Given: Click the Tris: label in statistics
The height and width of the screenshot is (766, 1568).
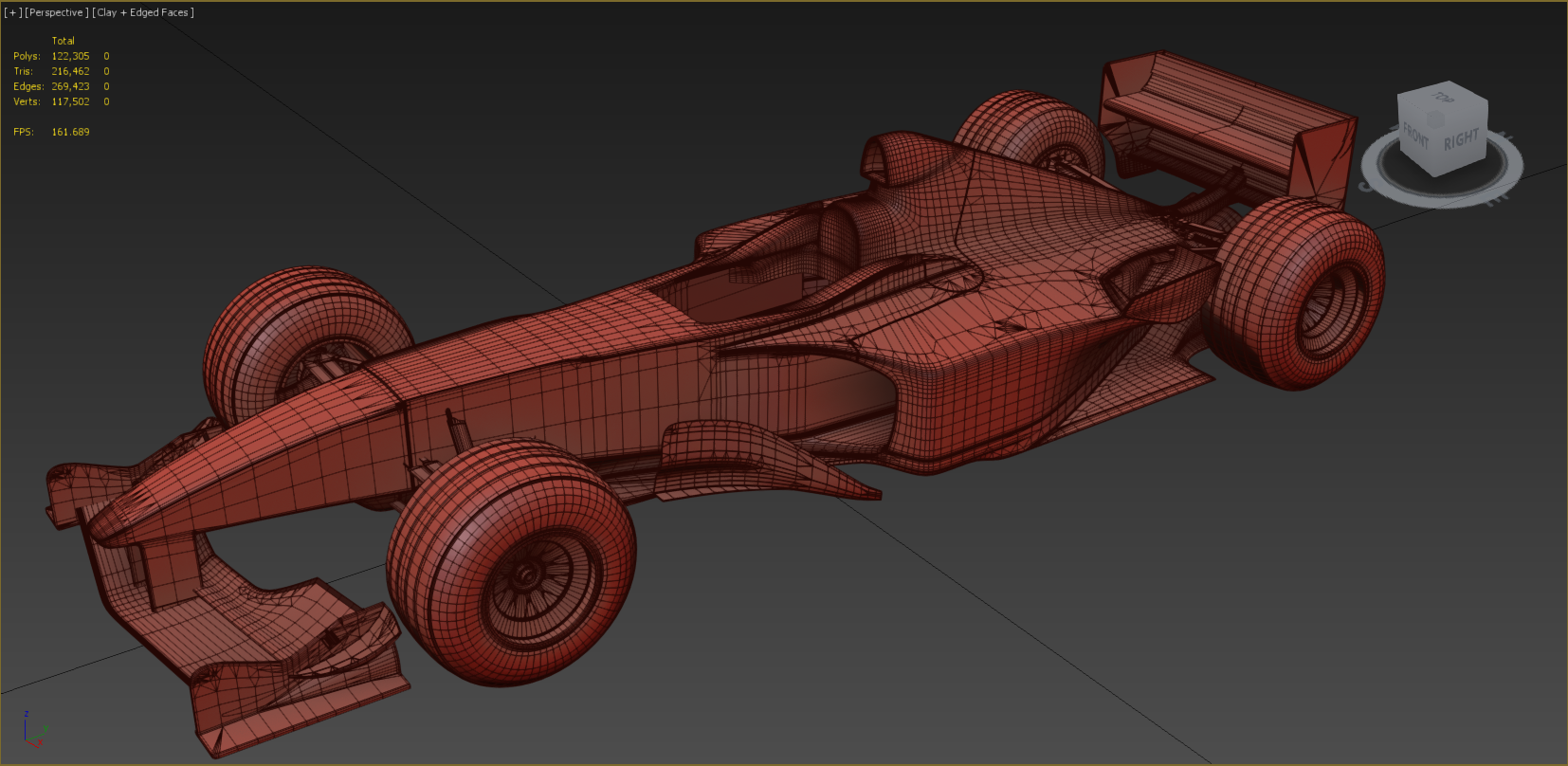Looking at the screenshot, I should coord(23,71).
